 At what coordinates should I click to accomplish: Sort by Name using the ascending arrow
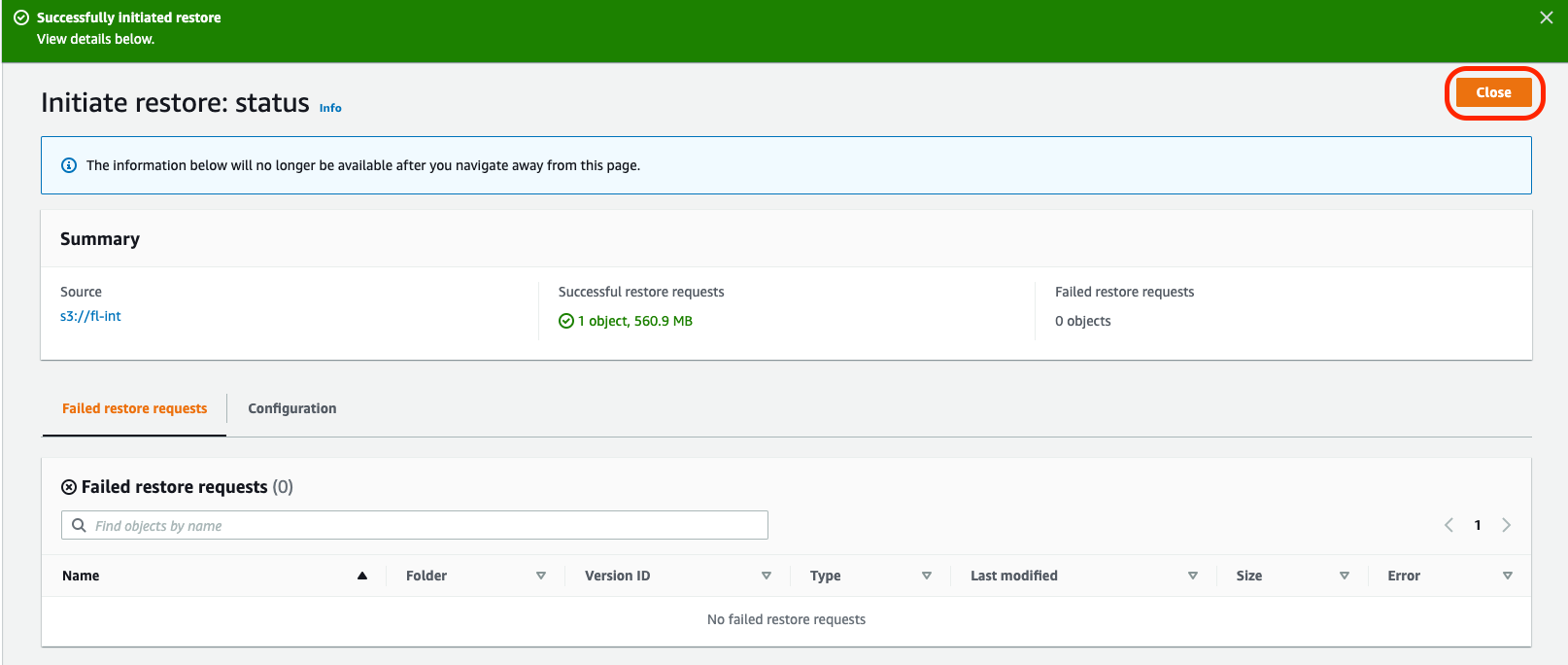362,576
